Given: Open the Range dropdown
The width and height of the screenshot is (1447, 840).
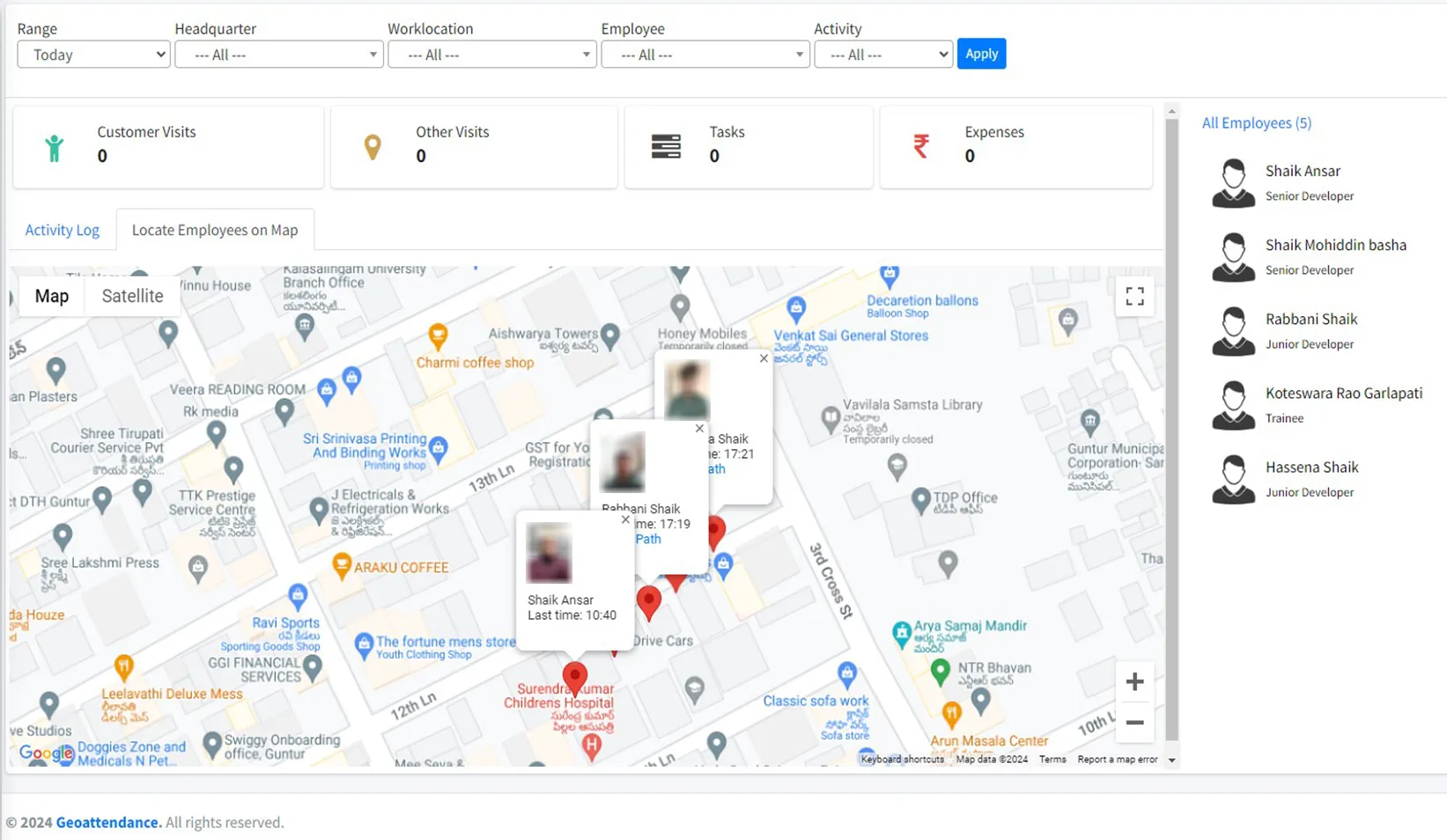Looking at the screenshot, I should 92,54.
